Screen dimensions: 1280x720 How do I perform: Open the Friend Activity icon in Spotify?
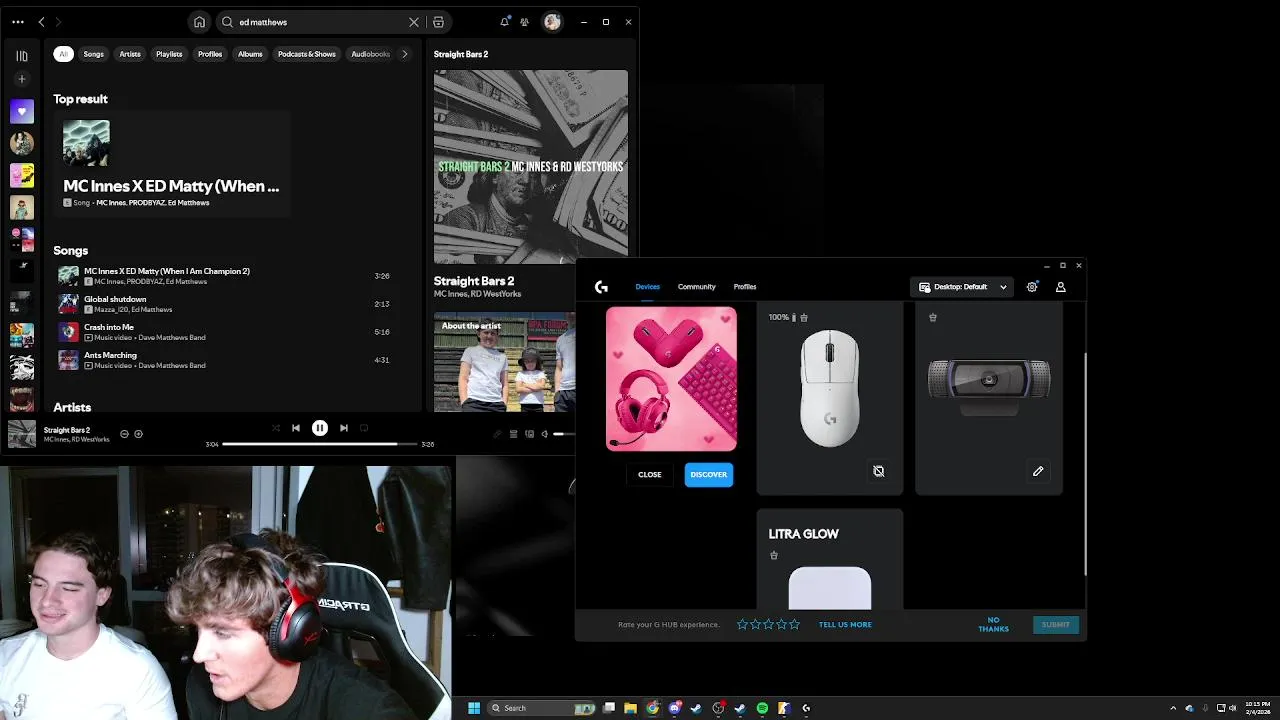click(x=524, y=22)
